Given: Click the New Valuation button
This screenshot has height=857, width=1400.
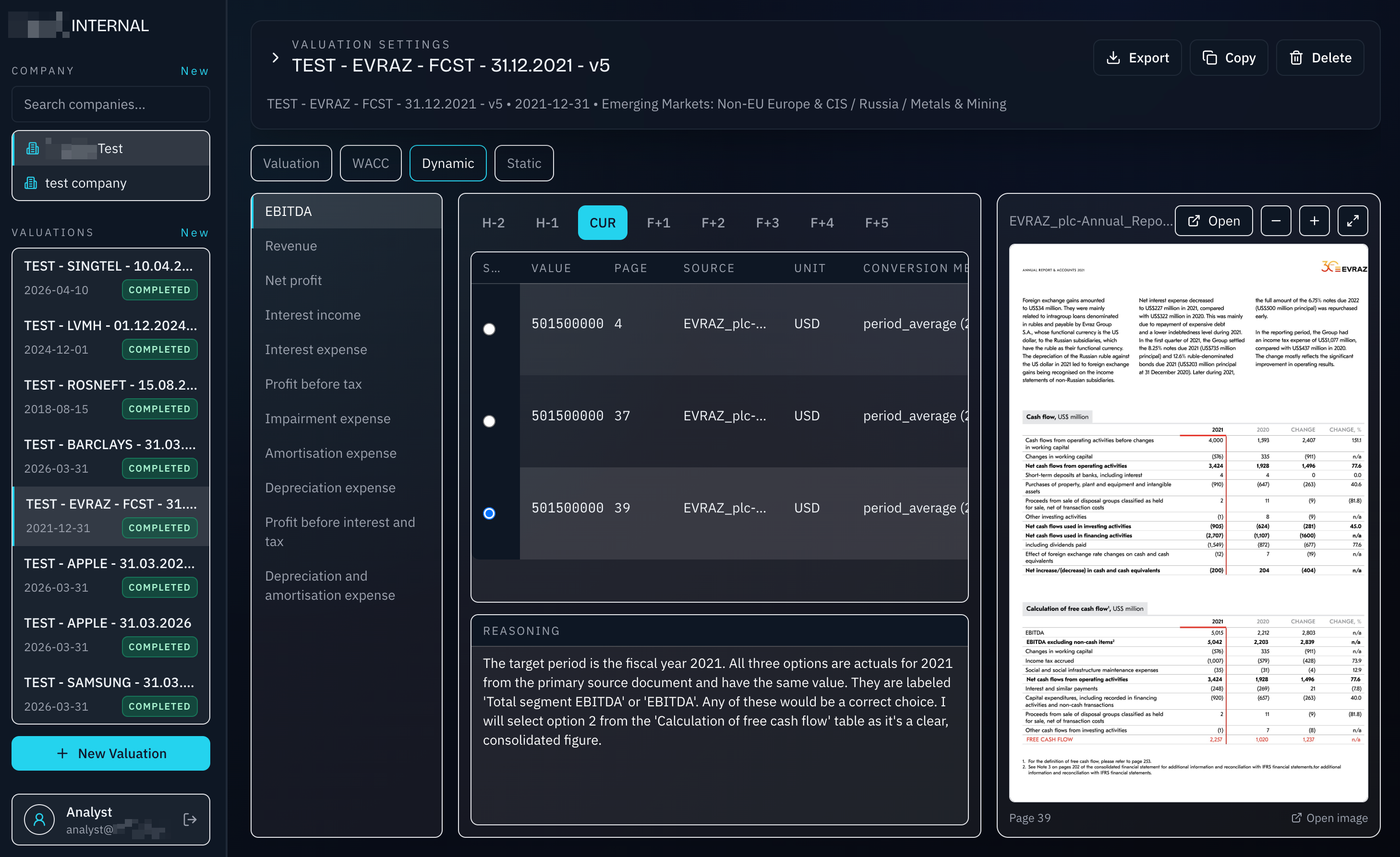Looking at the screenshot, I should [111, 753].
